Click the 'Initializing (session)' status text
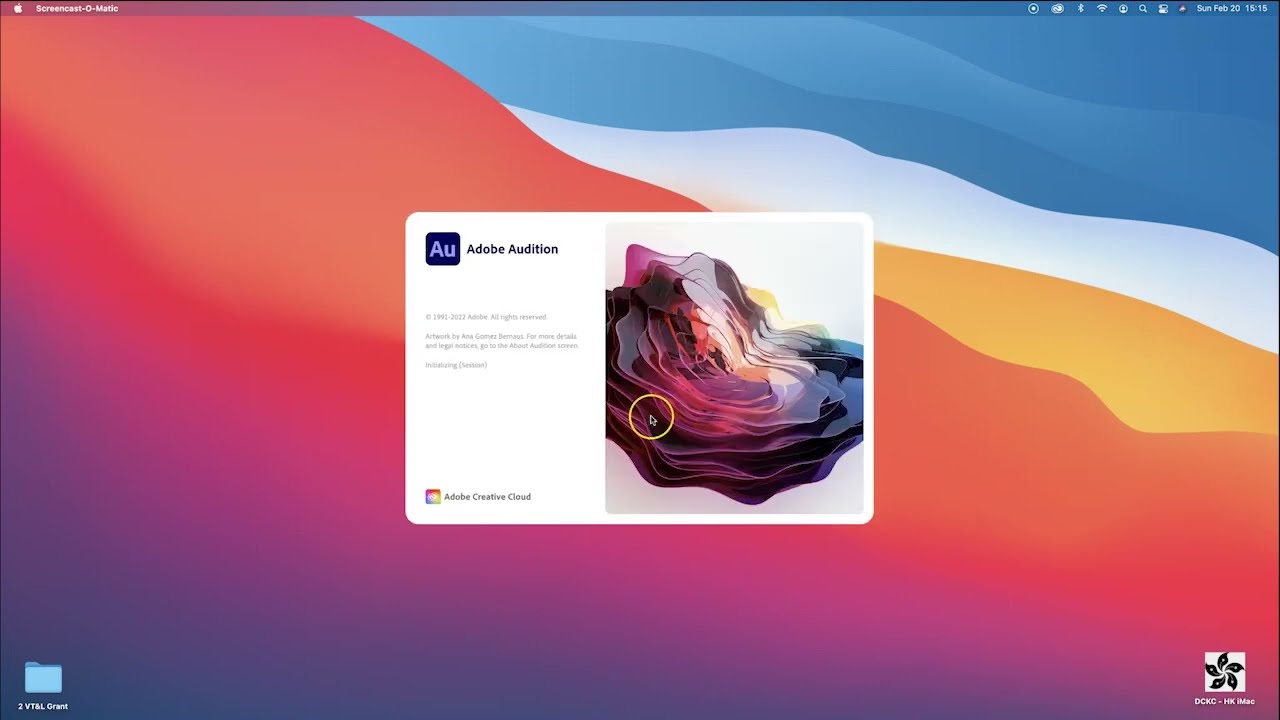 click(456, 365)
